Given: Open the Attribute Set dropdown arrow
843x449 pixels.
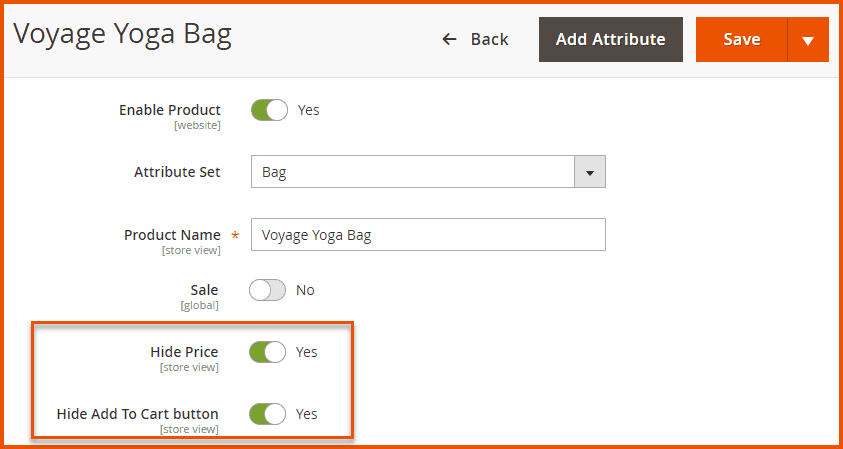Looking at the screenshot, I should click(x=589, y=172).
